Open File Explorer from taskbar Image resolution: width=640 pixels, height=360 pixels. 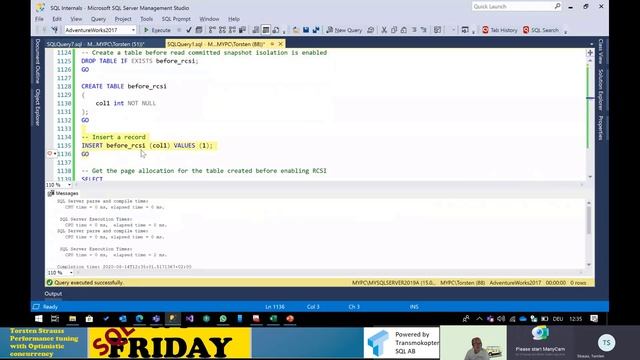click(72, 319)
